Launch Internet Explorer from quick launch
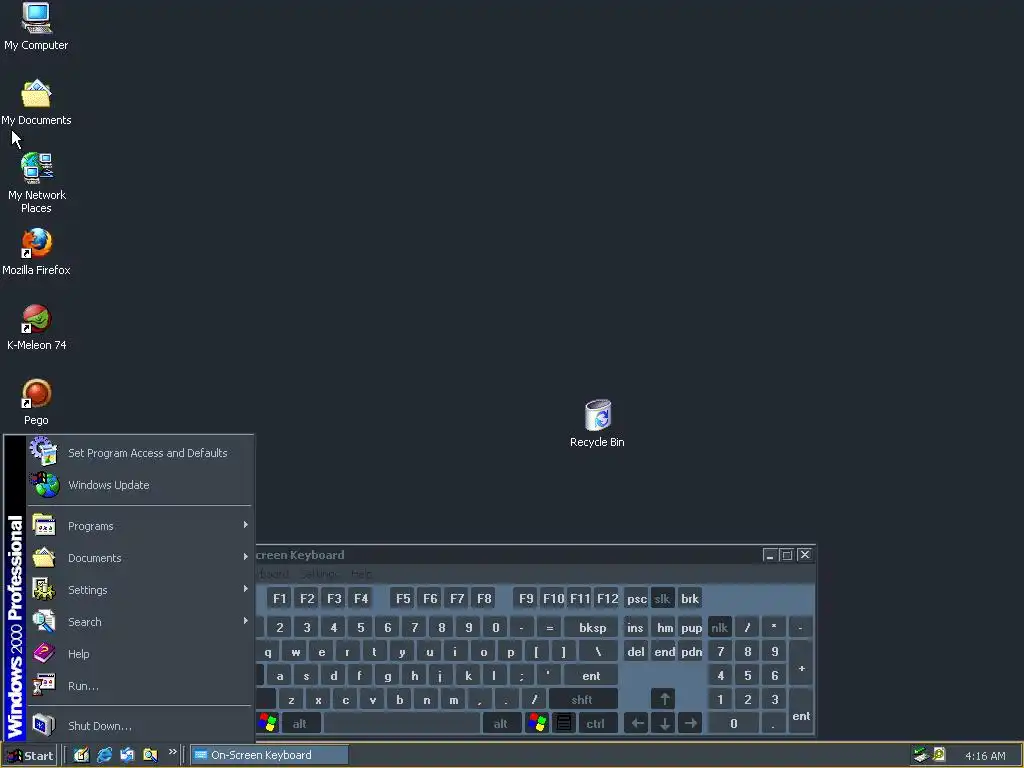 pos(104,755)
